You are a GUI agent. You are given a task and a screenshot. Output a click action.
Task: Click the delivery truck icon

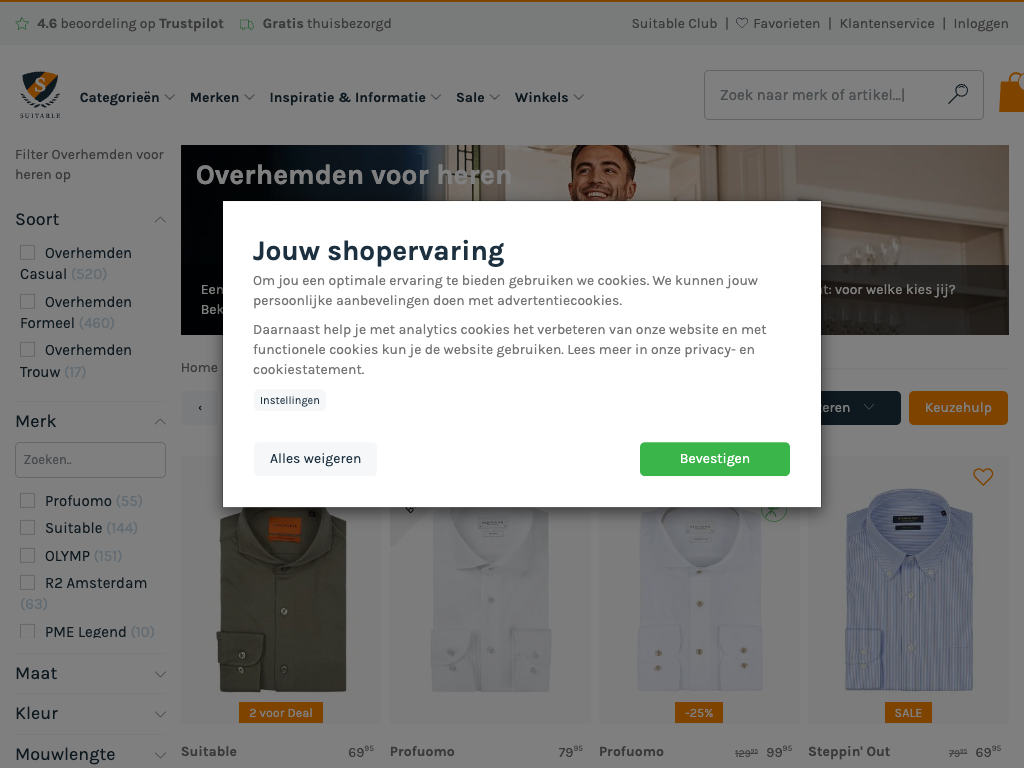click(x=247, y=24)
